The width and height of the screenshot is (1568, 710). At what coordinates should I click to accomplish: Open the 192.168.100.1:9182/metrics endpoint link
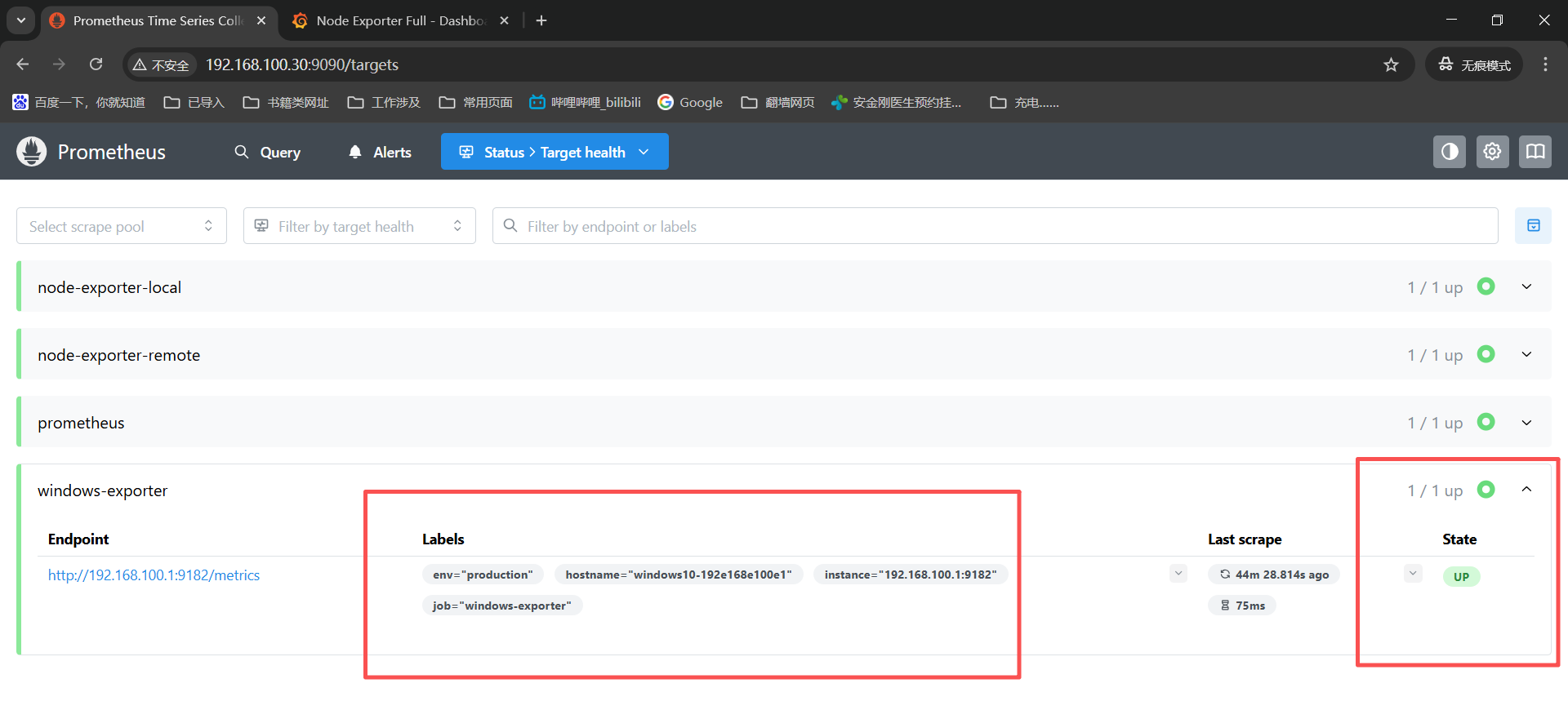(x=154, y=575)
